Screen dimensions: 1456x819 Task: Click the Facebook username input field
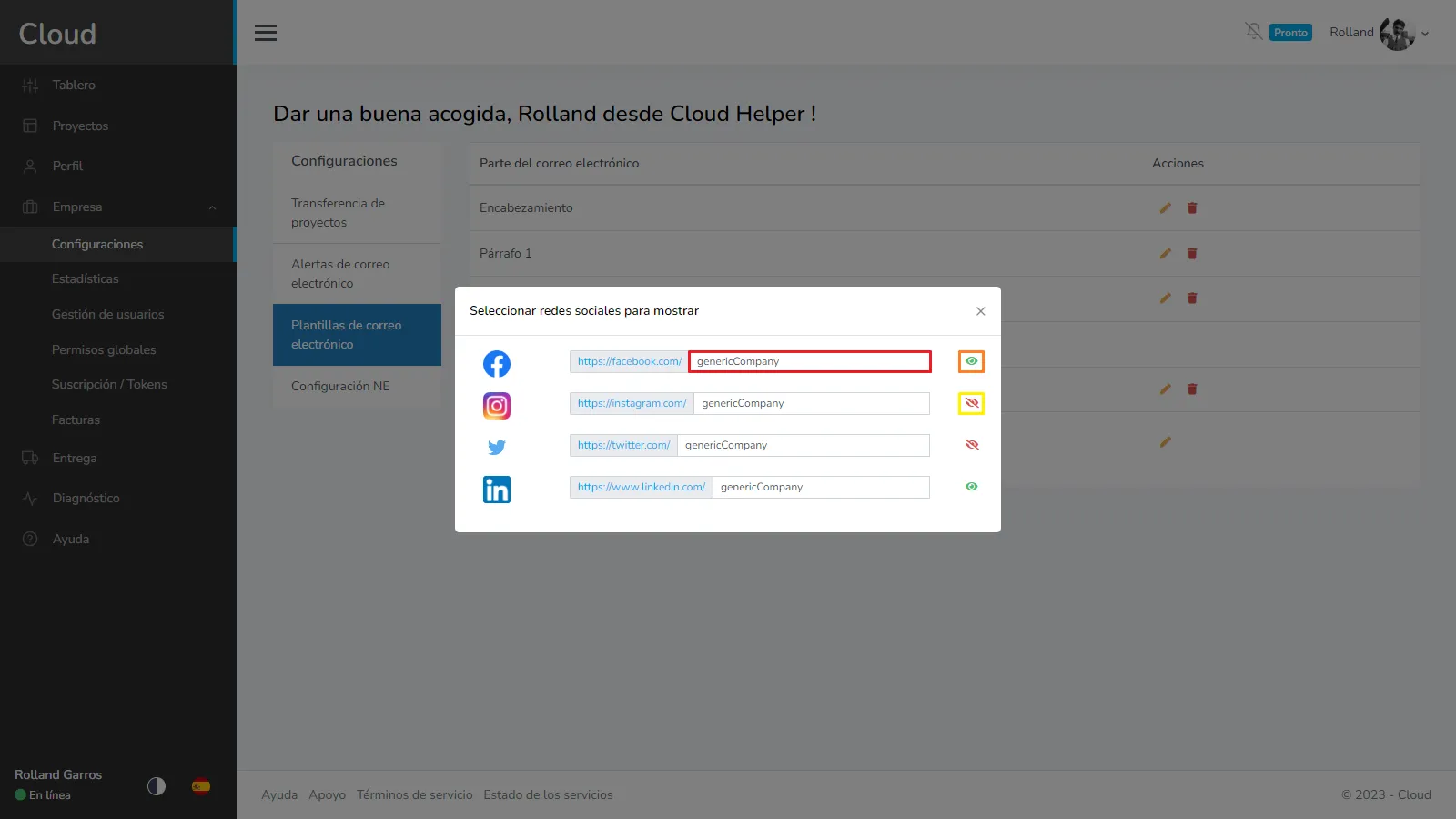pyautogui.click(x=810, y=361)
